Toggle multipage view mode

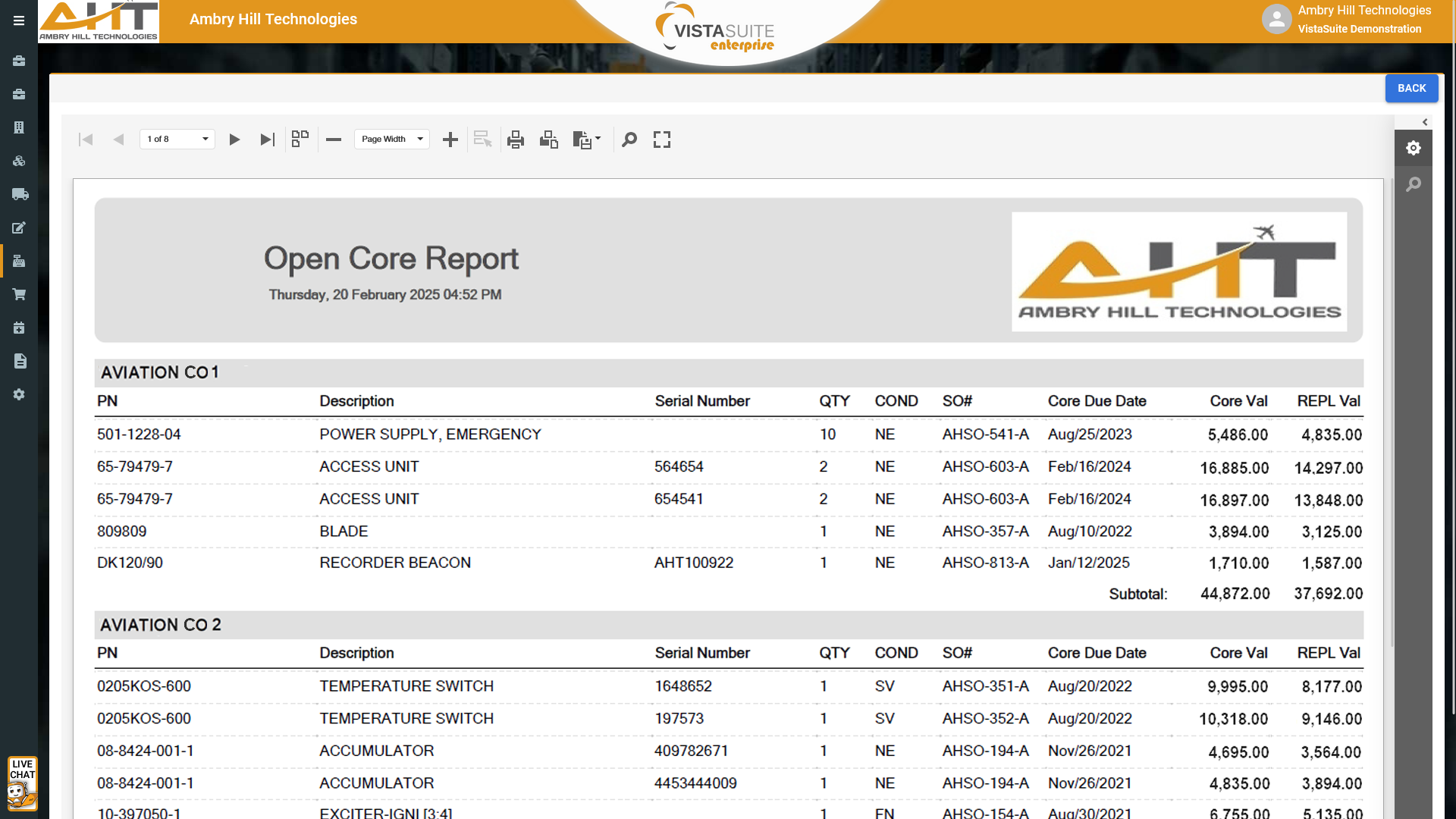click(300, 139)
